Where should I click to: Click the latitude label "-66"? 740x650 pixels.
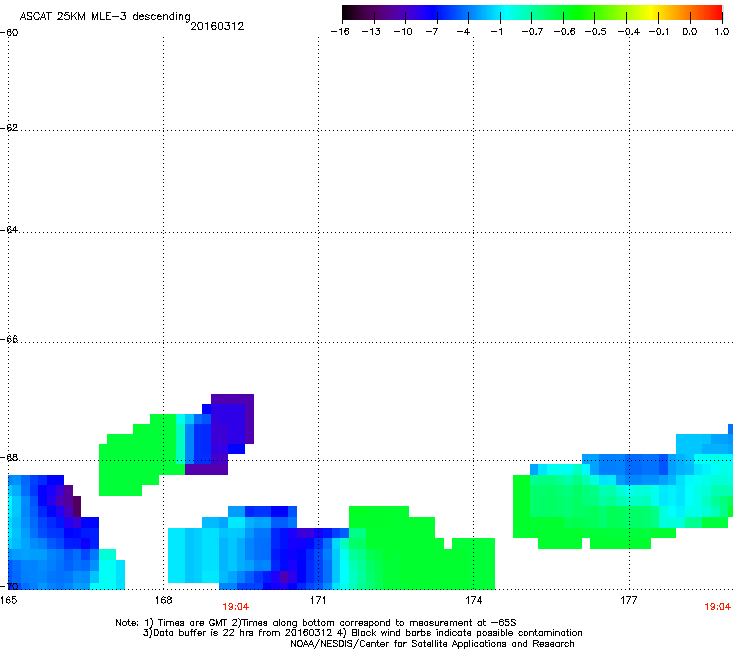[9, 340]
